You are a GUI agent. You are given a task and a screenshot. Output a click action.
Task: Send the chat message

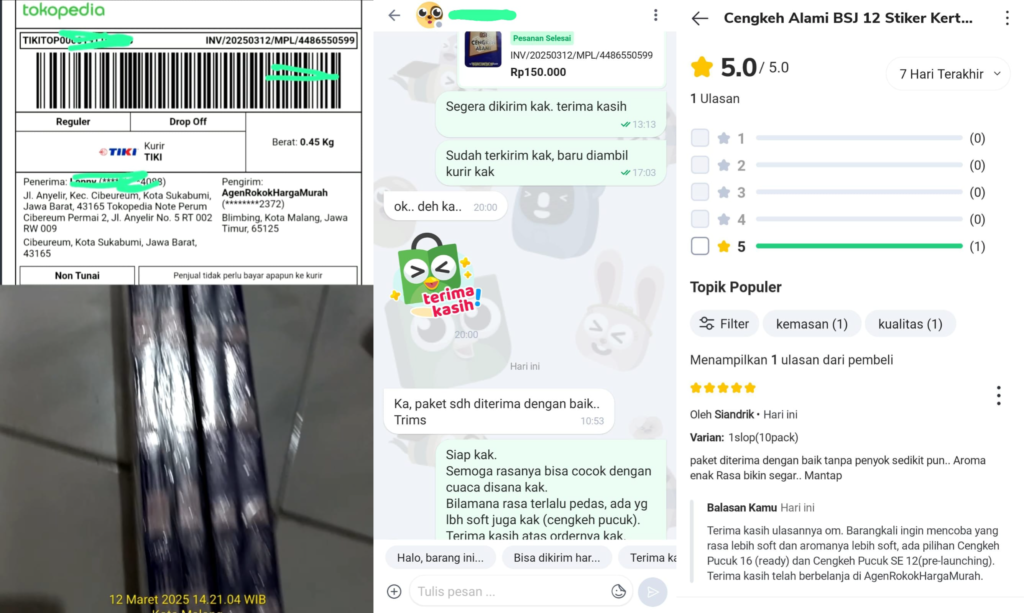[652, 591]
